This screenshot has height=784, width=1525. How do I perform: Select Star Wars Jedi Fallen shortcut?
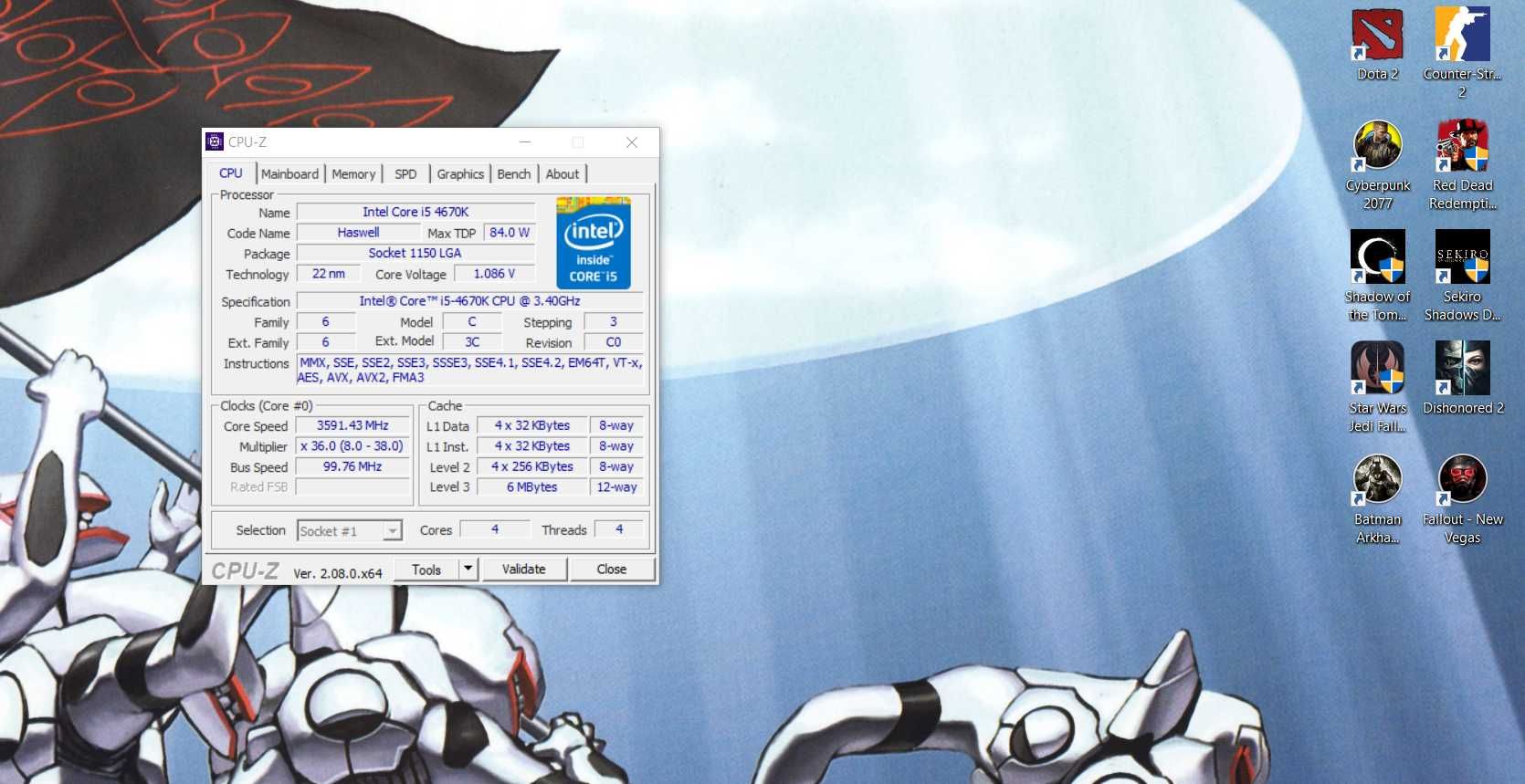pos(1377,388)
